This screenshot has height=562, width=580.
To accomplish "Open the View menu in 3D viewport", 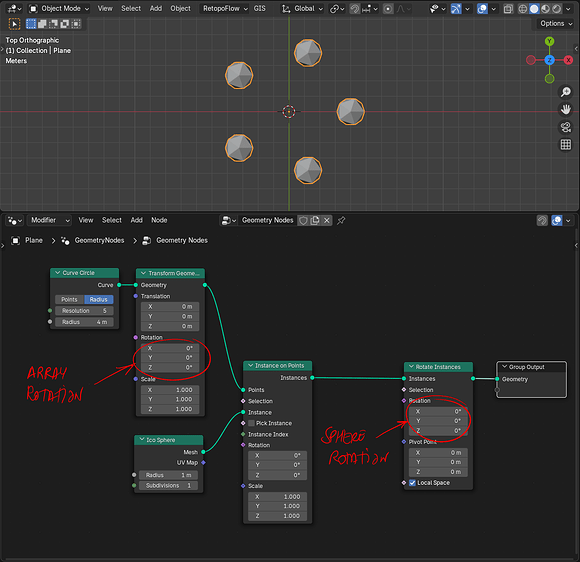I will coord(105,9).
